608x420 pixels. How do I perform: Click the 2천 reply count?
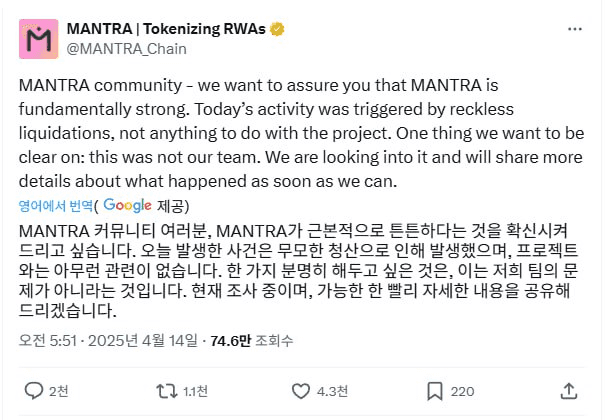(x=59, y=390)
